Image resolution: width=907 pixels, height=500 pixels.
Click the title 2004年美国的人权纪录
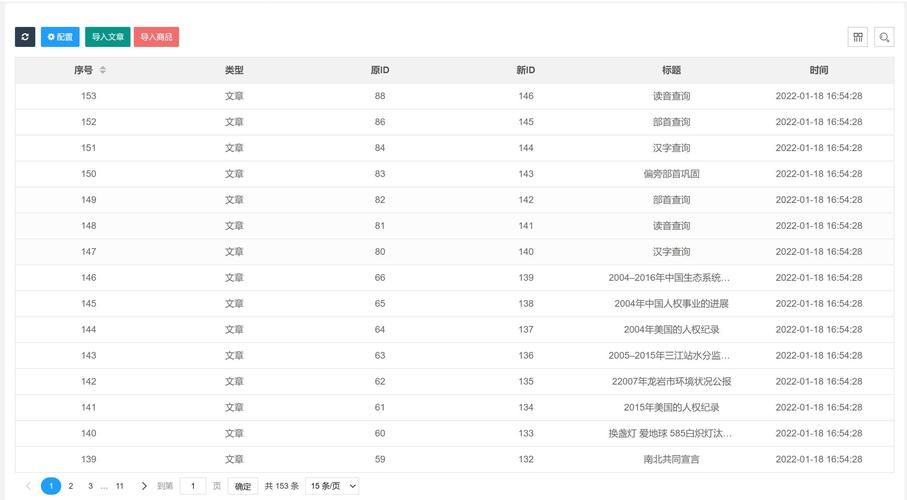[672, 330]
